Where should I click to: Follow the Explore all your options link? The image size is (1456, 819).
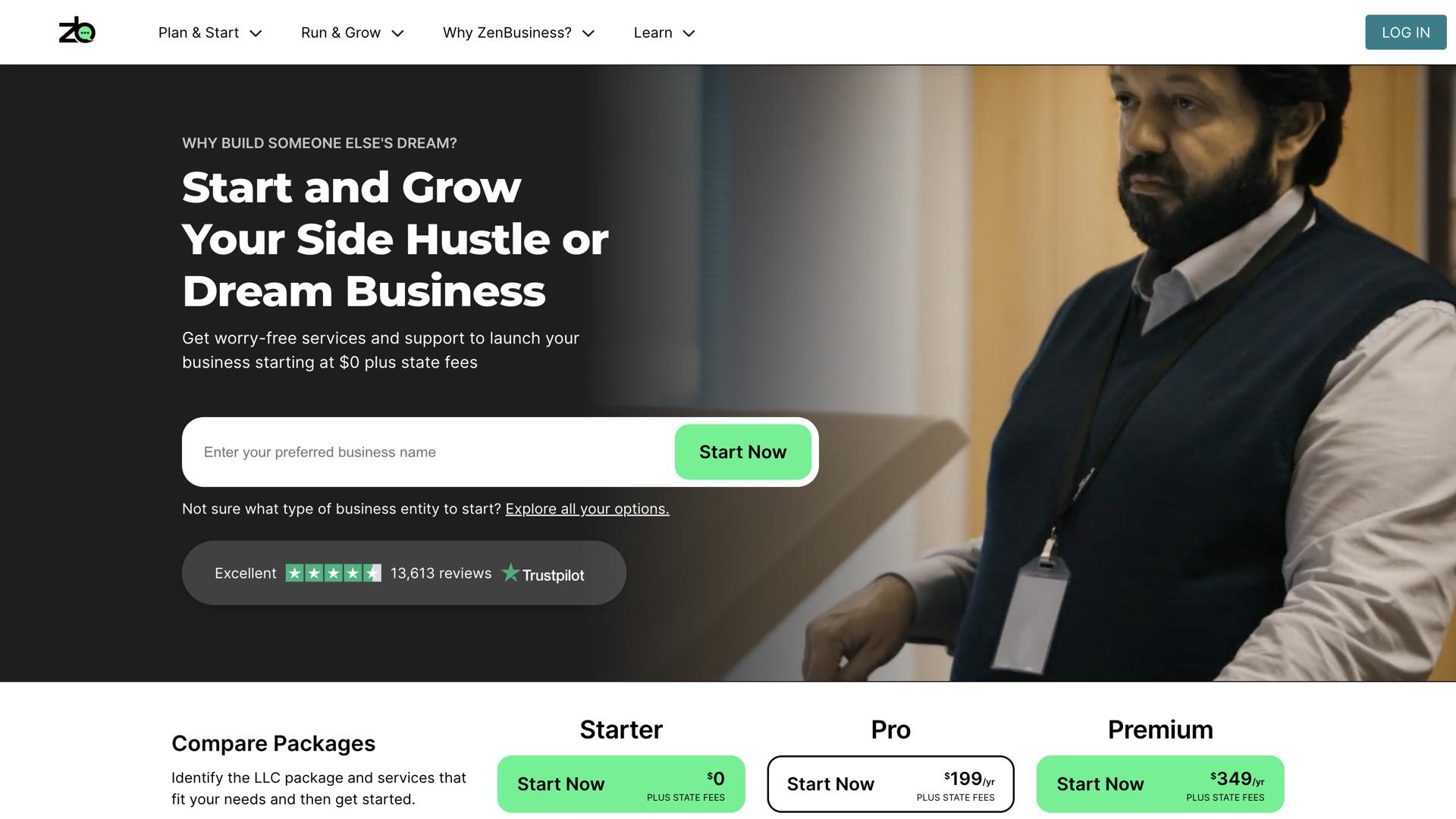click(587, 509)
